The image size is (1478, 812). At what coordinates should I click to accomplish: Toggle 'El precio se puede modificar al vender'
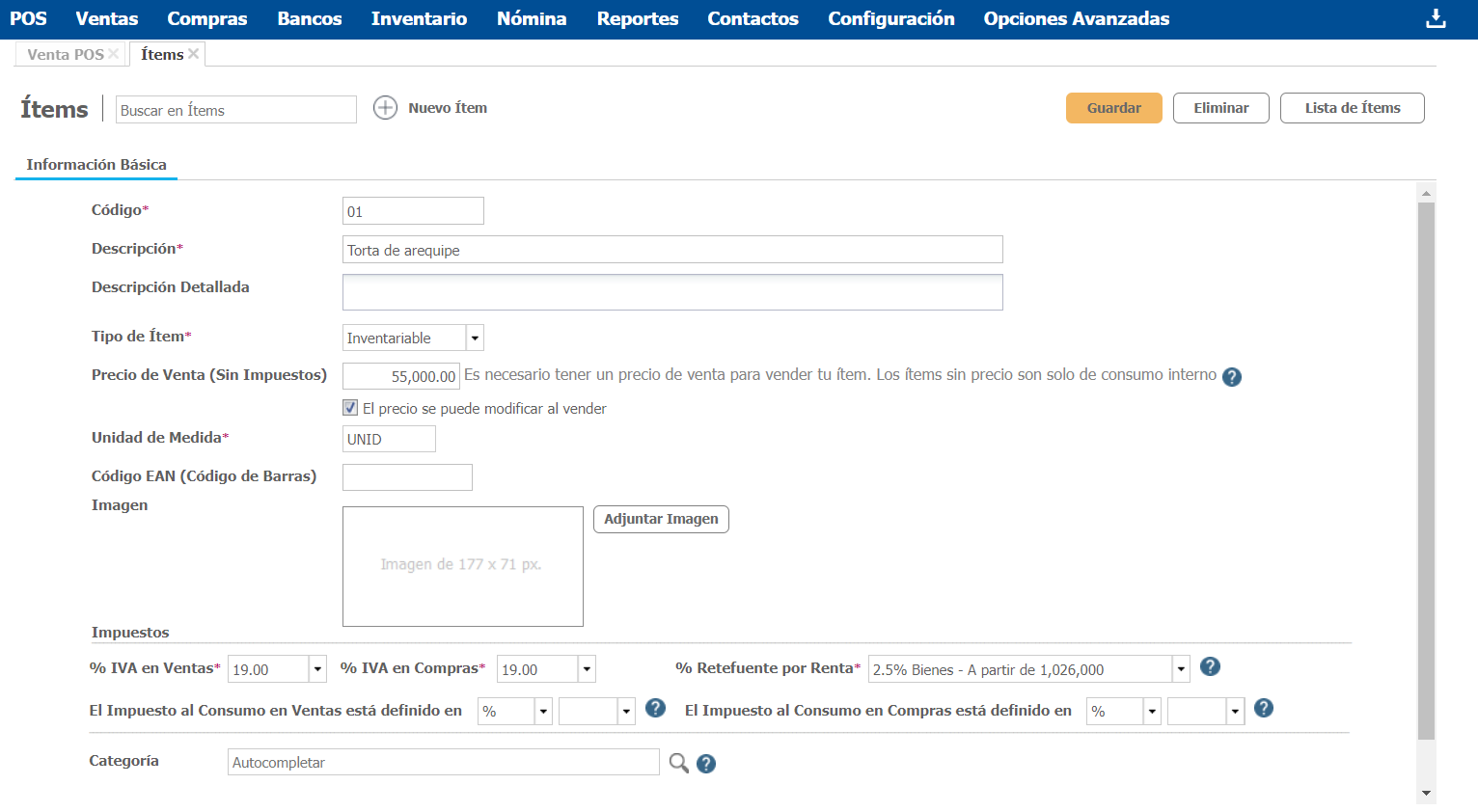click(x=350, y=408)
